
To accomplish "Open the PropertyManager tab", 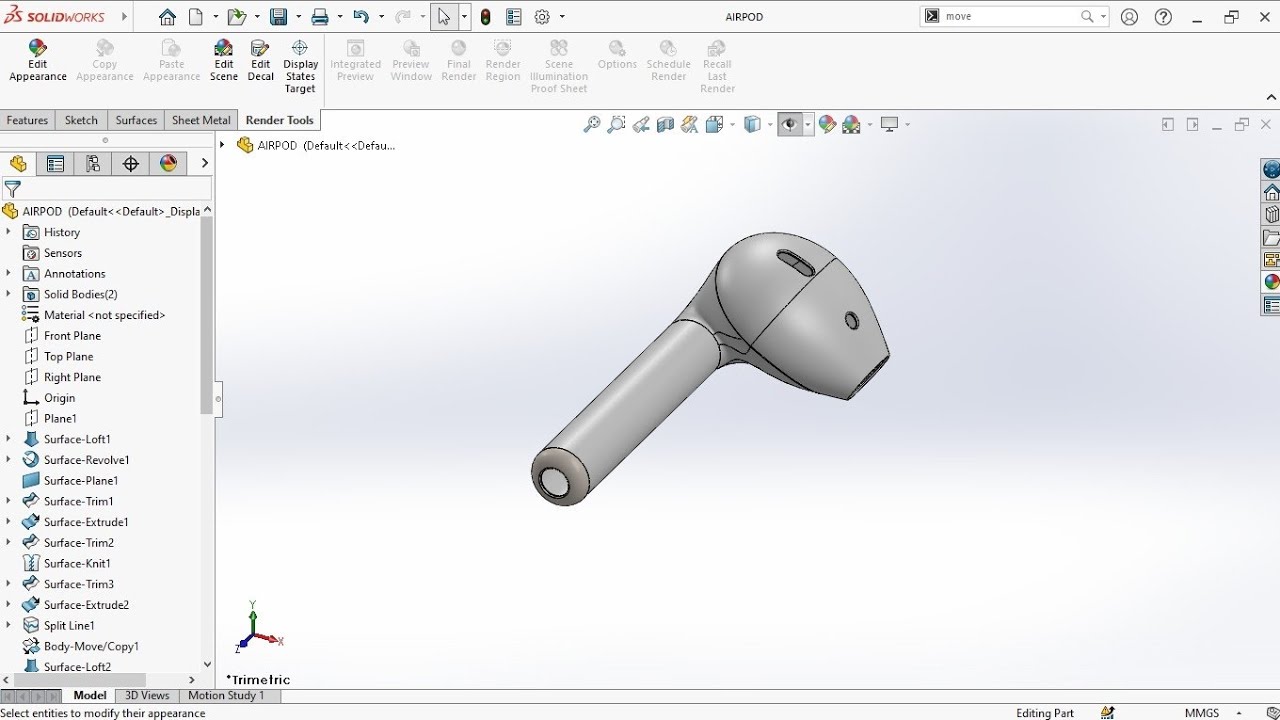I will [56, 164].
